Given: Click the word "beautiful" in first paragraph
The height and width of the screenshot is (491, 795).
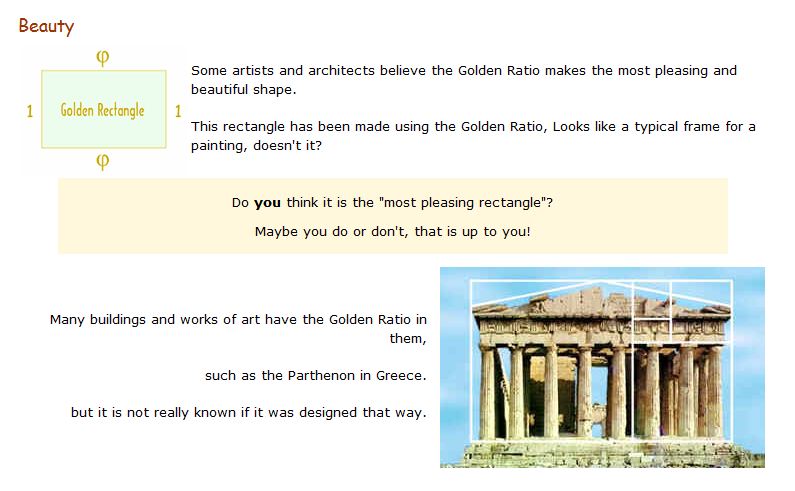Looking at the screenshot, I should click(x=220, y=89).
